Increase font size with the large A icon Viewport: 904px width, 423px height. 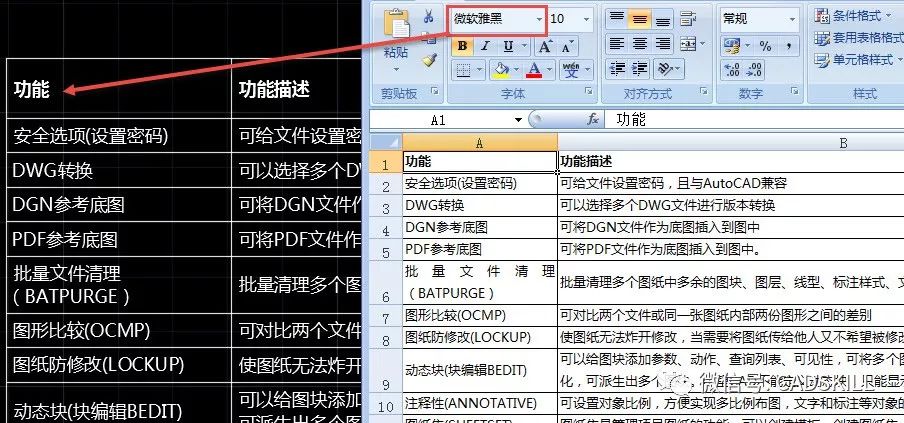pyautogui.click(x=545, y=47)
